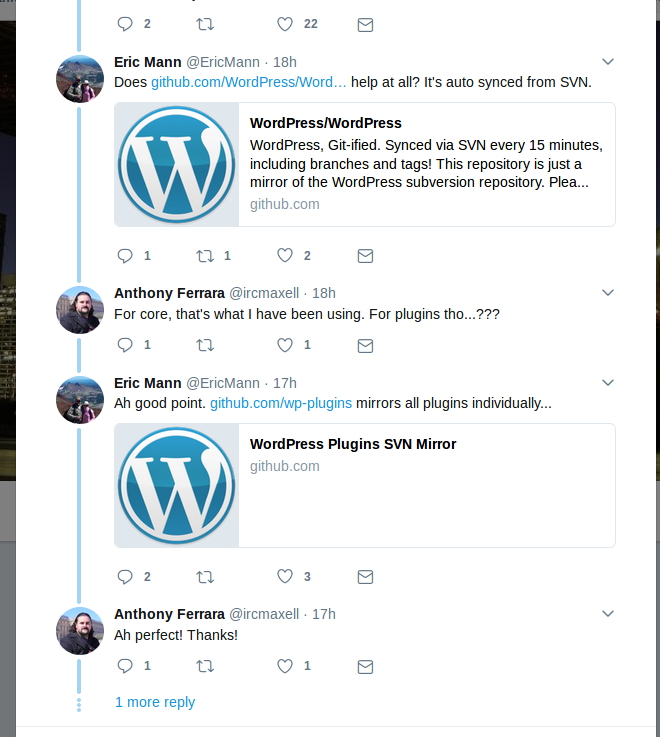660x737 pixels.
Task: Reply to Eric Mann's wp-plugins tweet
Action: [125, 577]
